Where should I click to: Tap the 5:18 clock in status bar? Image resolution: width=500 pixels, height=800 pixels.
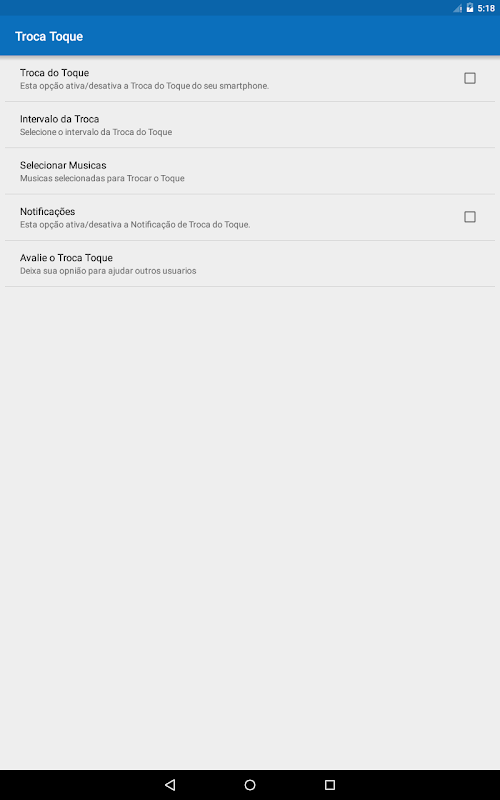tap(486, 8)
